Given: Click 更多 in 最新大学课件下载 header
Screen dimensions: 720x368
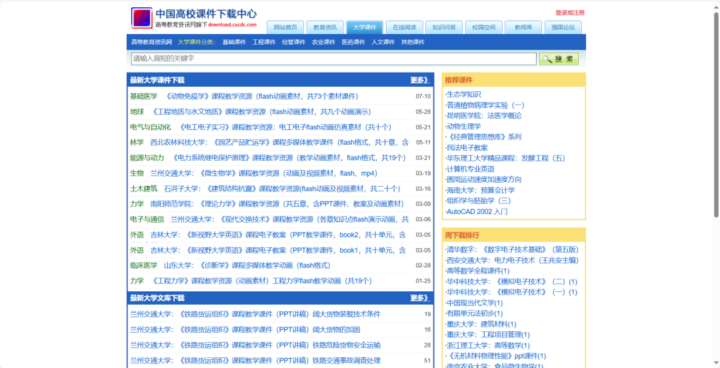Looking at the screenshot, I should 420,80.
